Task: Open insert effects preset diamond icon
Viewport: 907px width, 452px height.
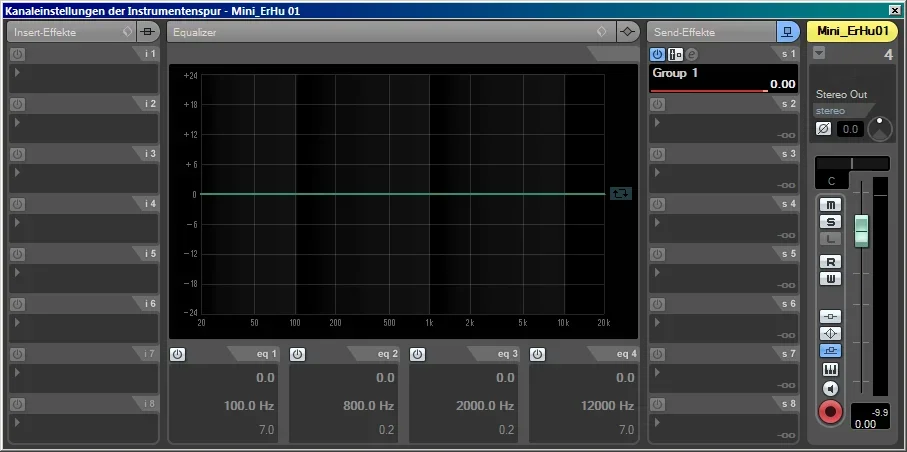Action: tap(127, 32)
